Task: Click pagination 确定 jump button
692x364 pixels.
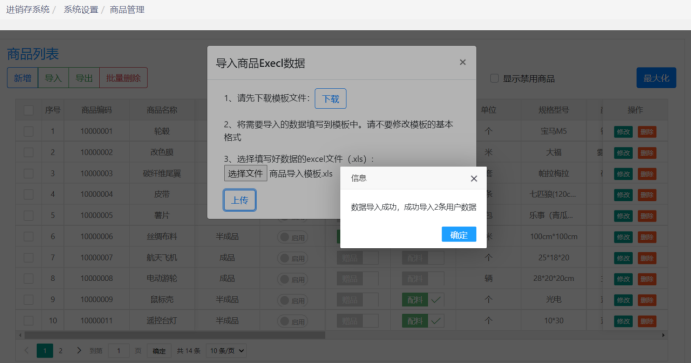Action: 159,351
